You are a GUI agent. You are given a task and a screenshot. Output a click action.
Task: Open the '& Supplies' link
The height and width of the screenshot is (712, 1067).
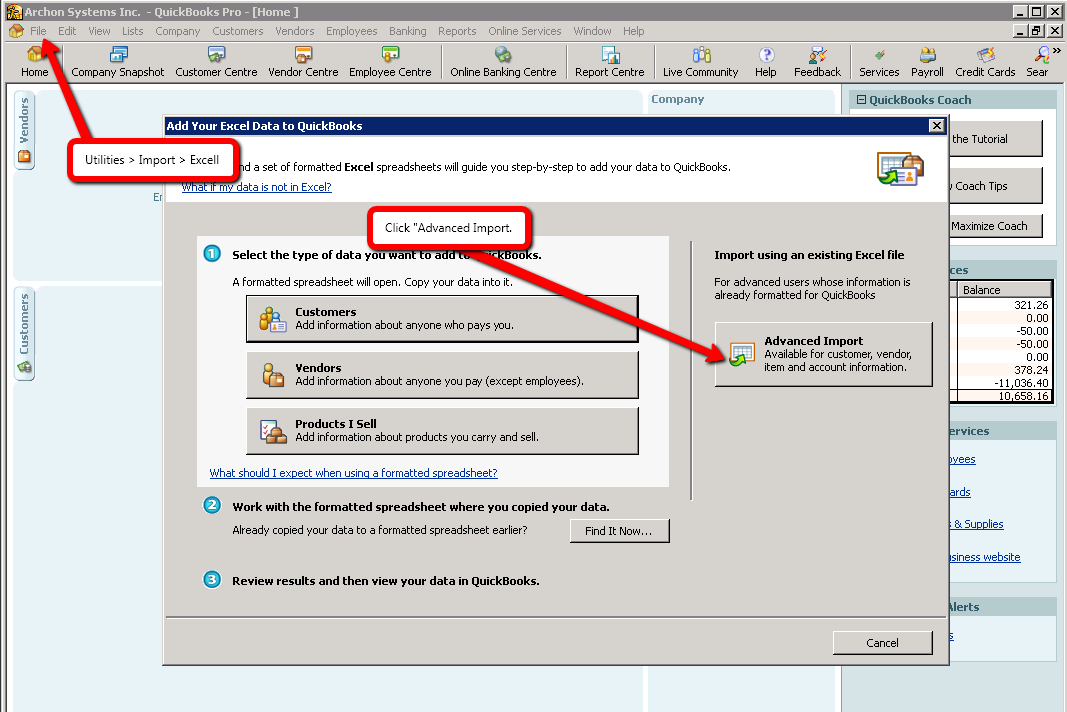976,524
